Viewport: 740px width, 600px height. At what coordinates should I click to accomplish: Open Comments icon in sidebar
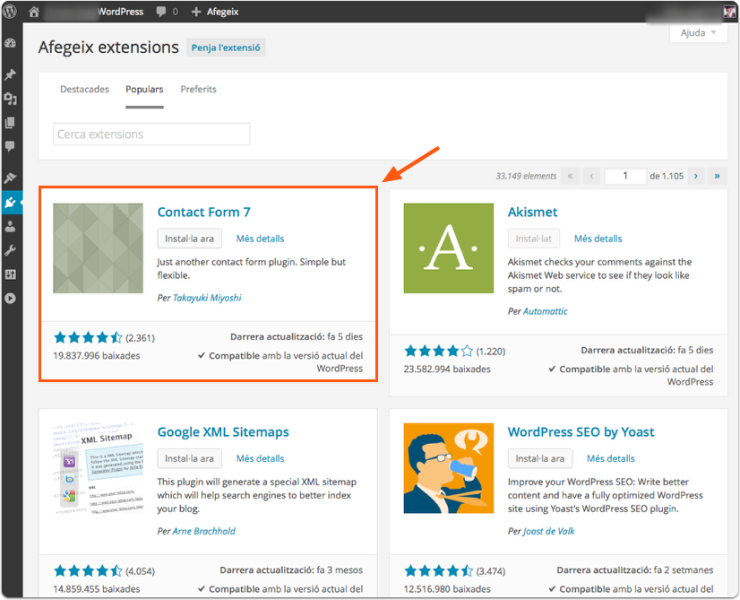(x=10, y=146)
